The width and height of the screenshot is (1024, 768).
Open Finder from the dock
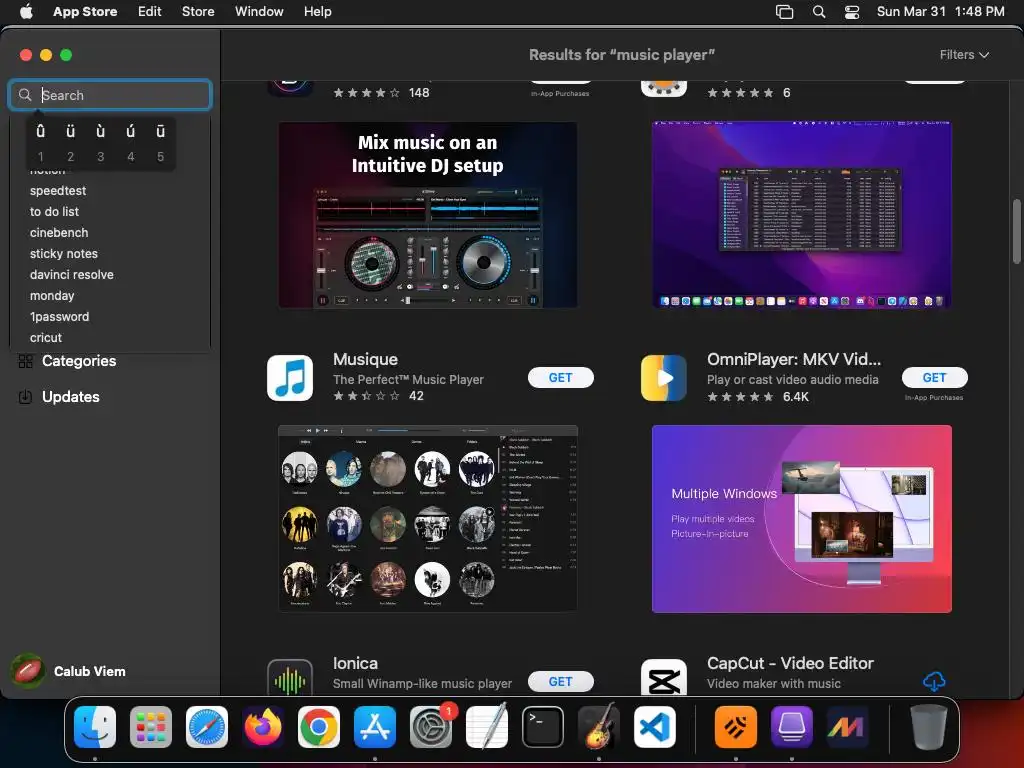pos(95,727)
